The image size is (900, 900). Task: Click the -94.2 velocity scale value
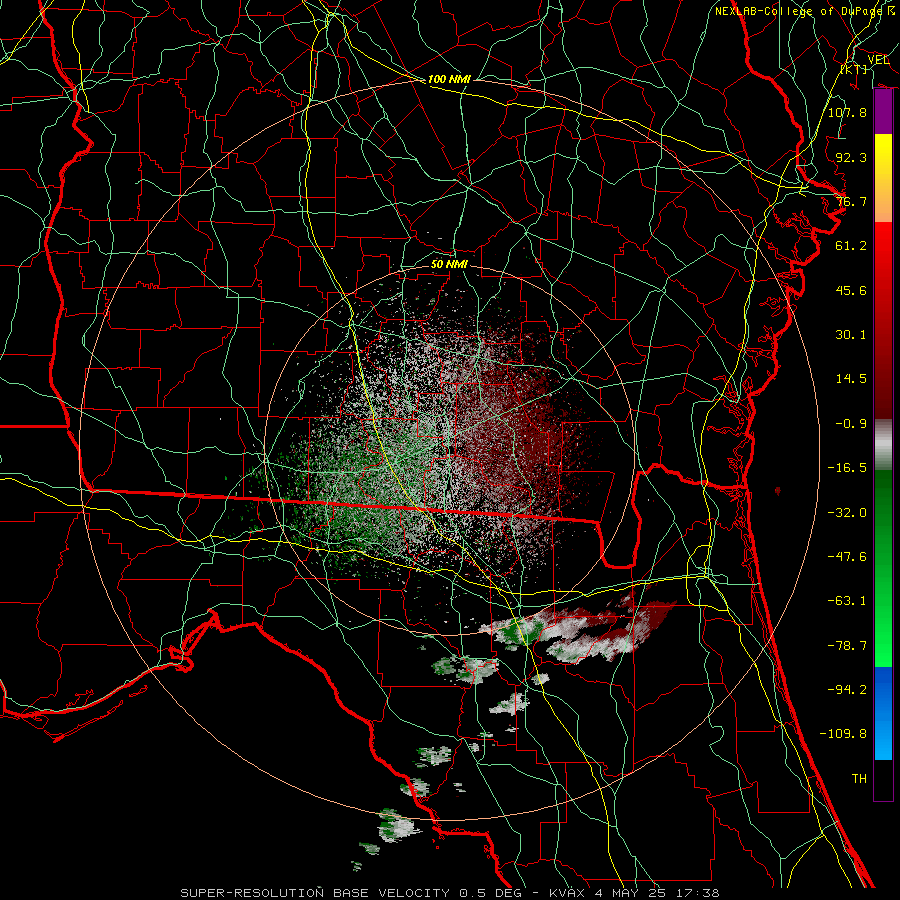tap(847, 690)
